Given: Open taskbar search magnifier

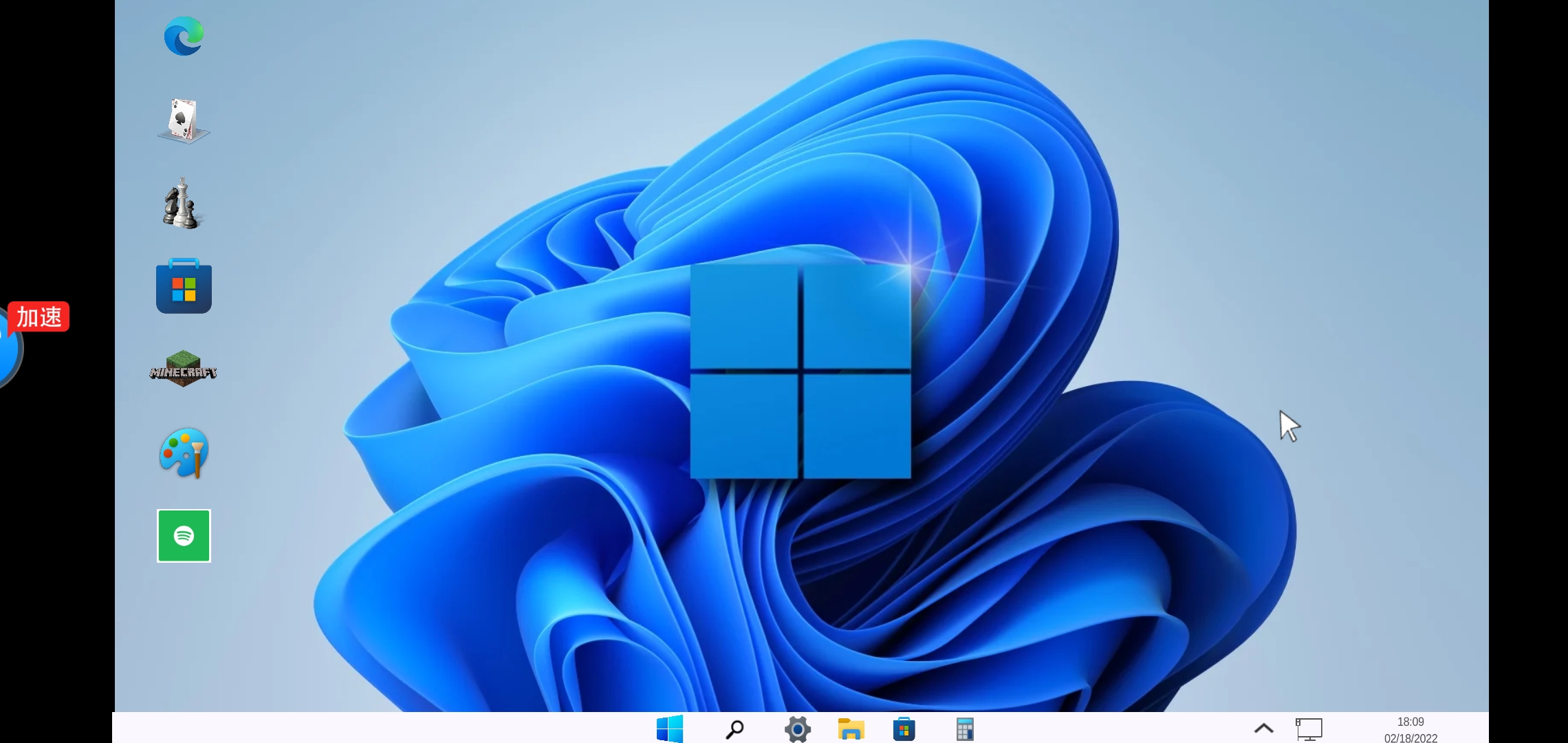Looking at the screenshot, I should pyautogui.click(x=734, y=729).
